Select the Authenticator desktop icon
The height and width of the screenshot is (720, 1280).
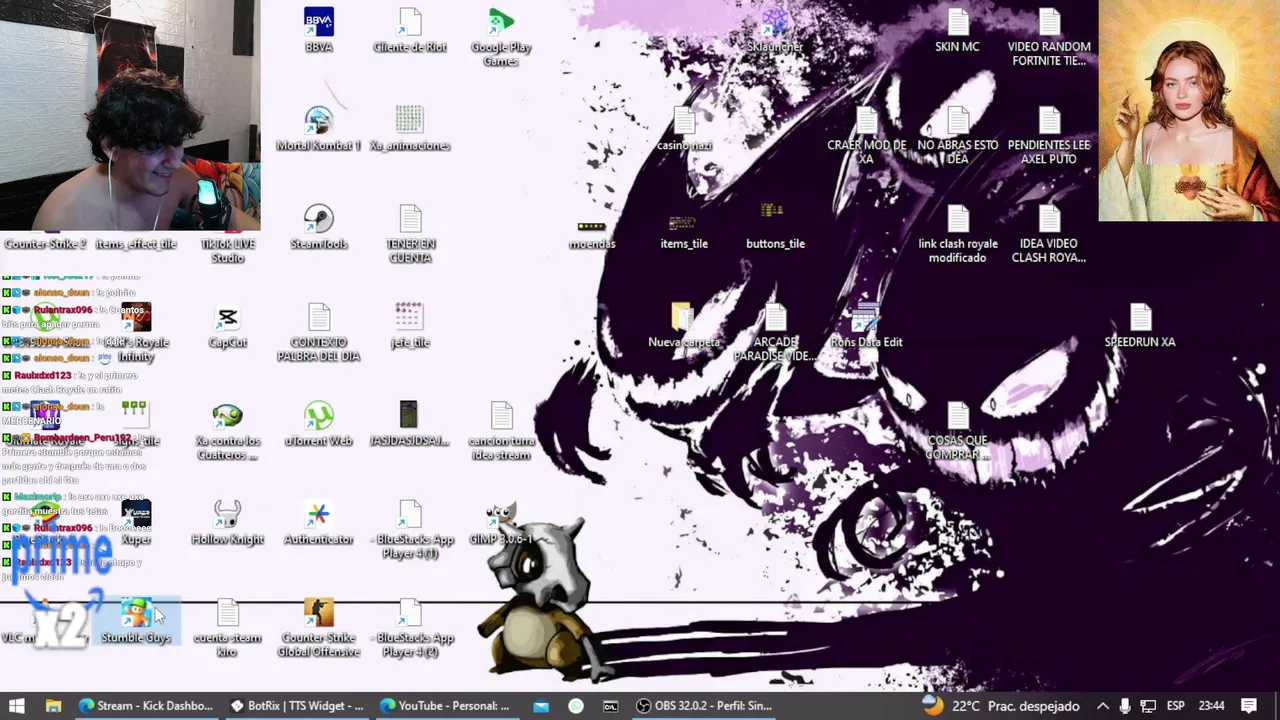coord(318,523)
